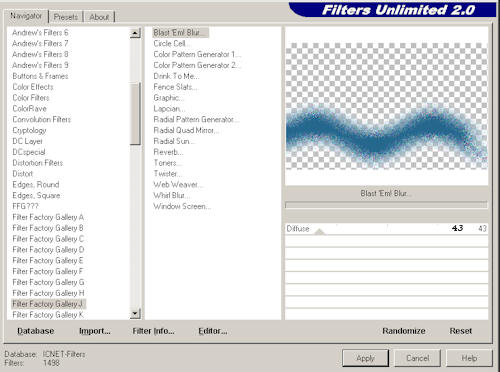Image resolution: width=500 pixels, height=372 pixels.
Task: Choose Color Pattern Generator 2 filter
Action: point(197,65)
